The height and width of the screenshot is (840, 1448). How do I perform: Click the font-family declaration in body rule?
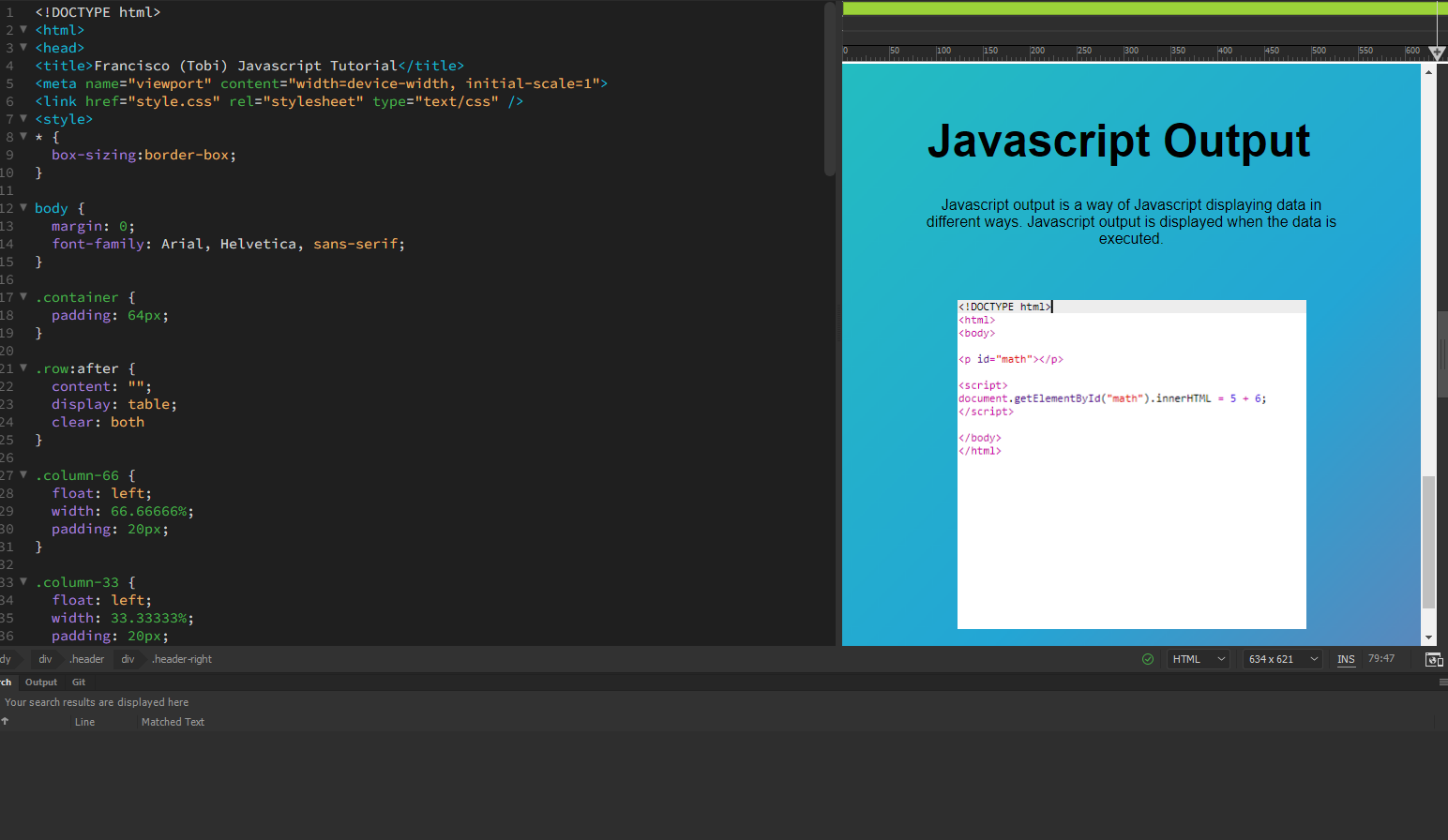229,244
